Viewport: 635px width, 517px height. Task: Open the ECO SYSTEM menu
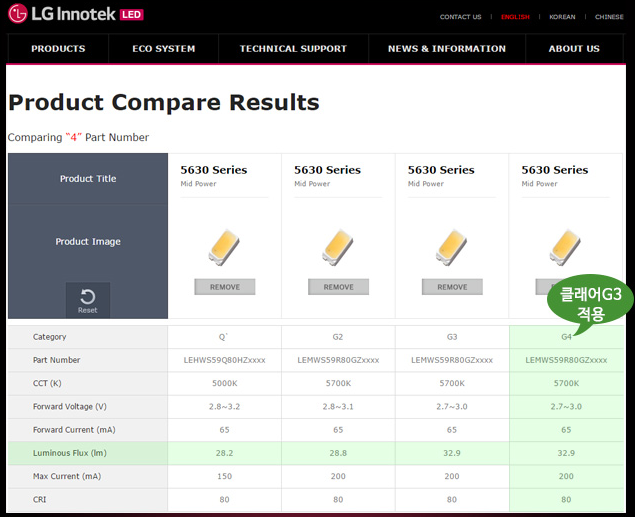pos(164,49)
